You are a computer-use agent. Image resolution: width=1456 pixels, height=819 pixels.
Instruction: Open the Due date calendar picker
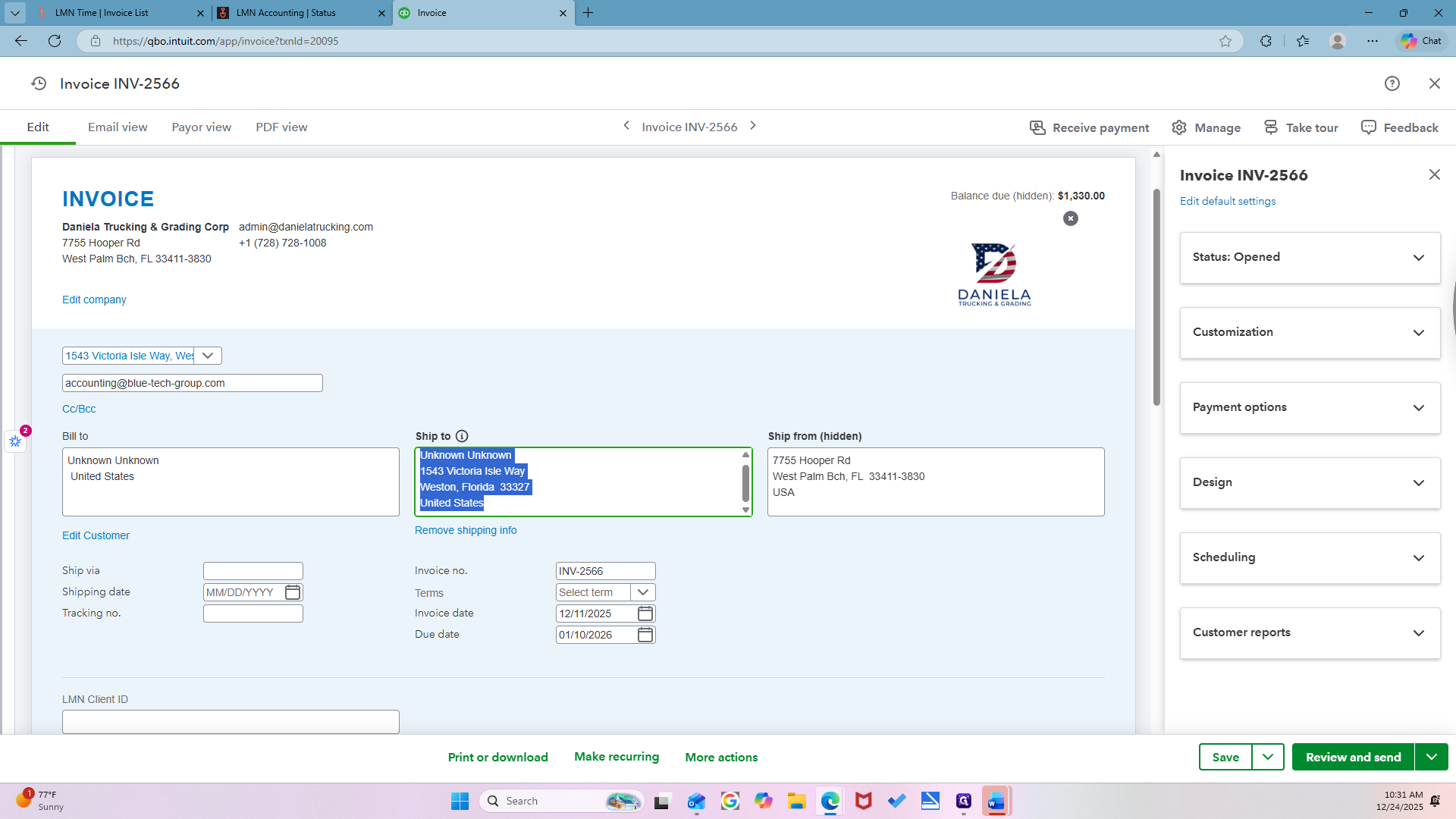tap(645, 635)
